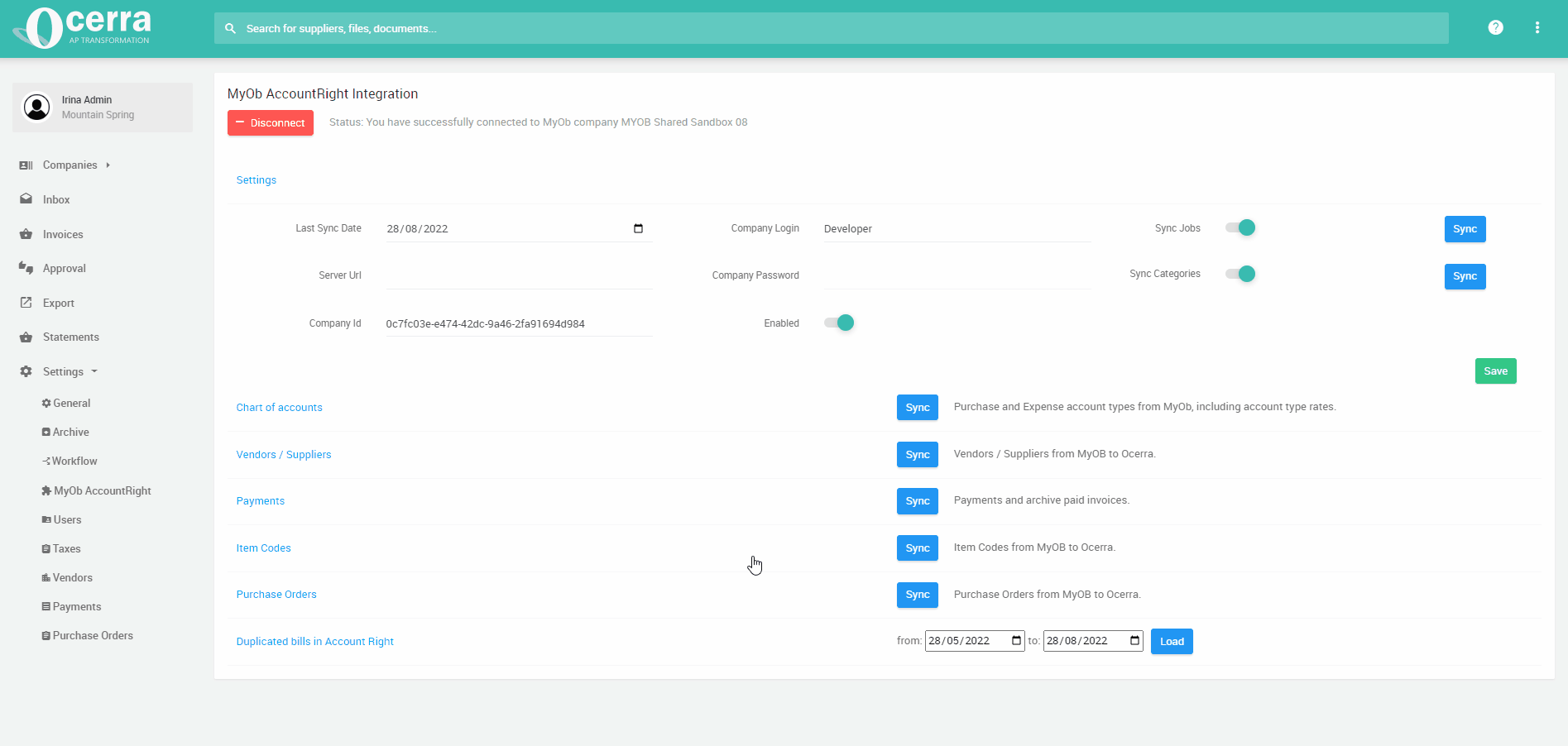
Task: Open the 'from' date calendar picker icon
Action: click(x=1016, y=641)
